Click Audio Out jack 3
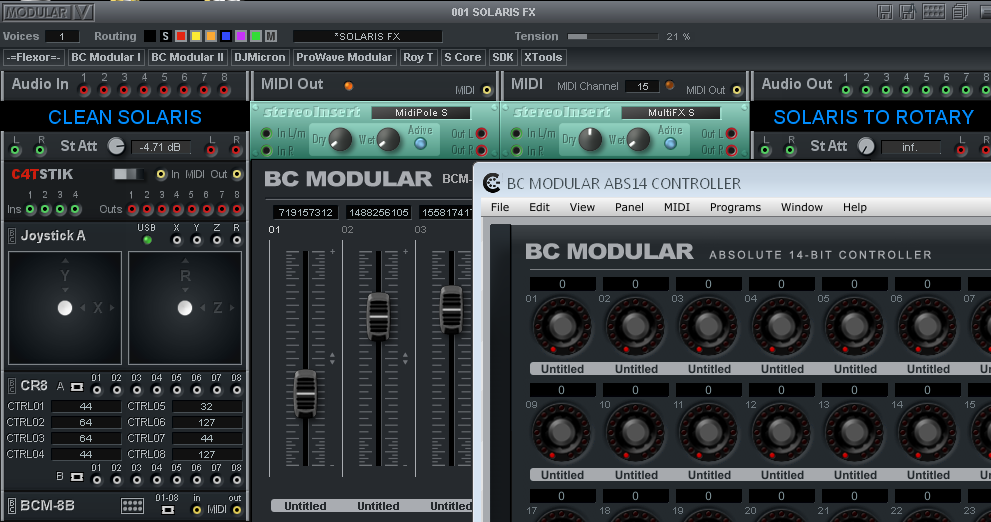Image resolution: width=991 pixels, height=522 pixels. point(886,90)
